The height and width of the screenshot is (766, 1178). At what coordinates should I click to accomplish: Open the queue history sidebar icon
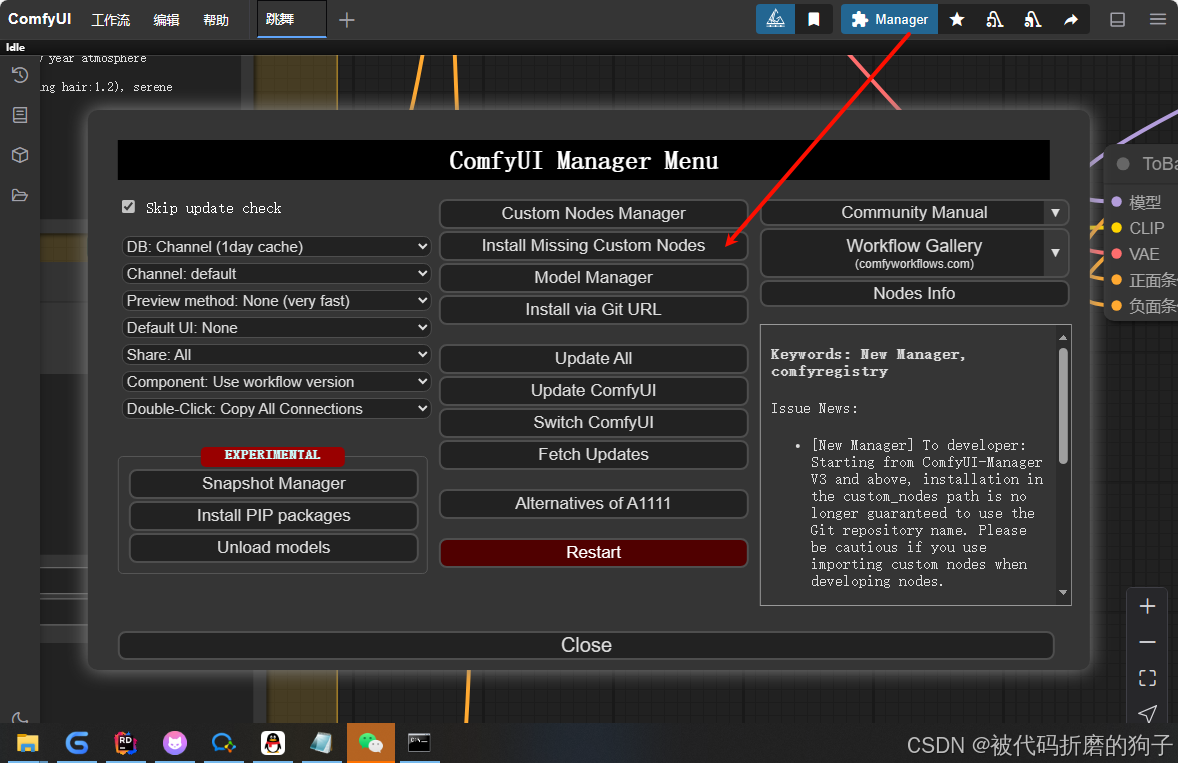(20, 75)
